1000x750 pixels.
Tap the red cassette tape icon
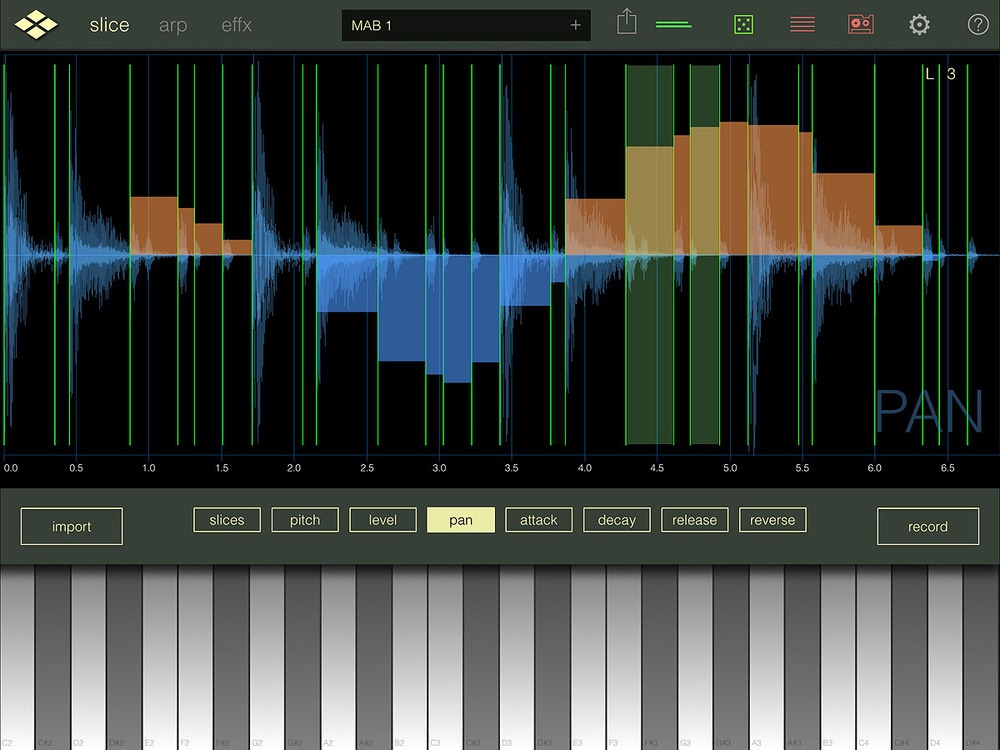860,25
